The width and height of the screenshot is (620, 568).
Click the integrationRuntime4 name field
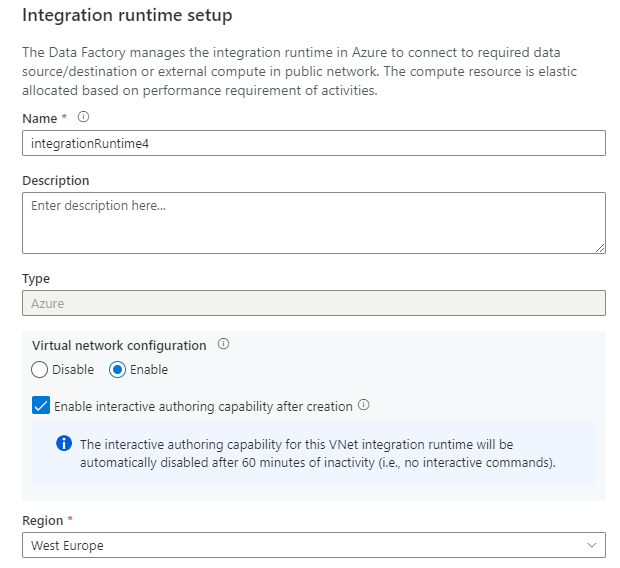pyautogui.click(x=313, y=143)
